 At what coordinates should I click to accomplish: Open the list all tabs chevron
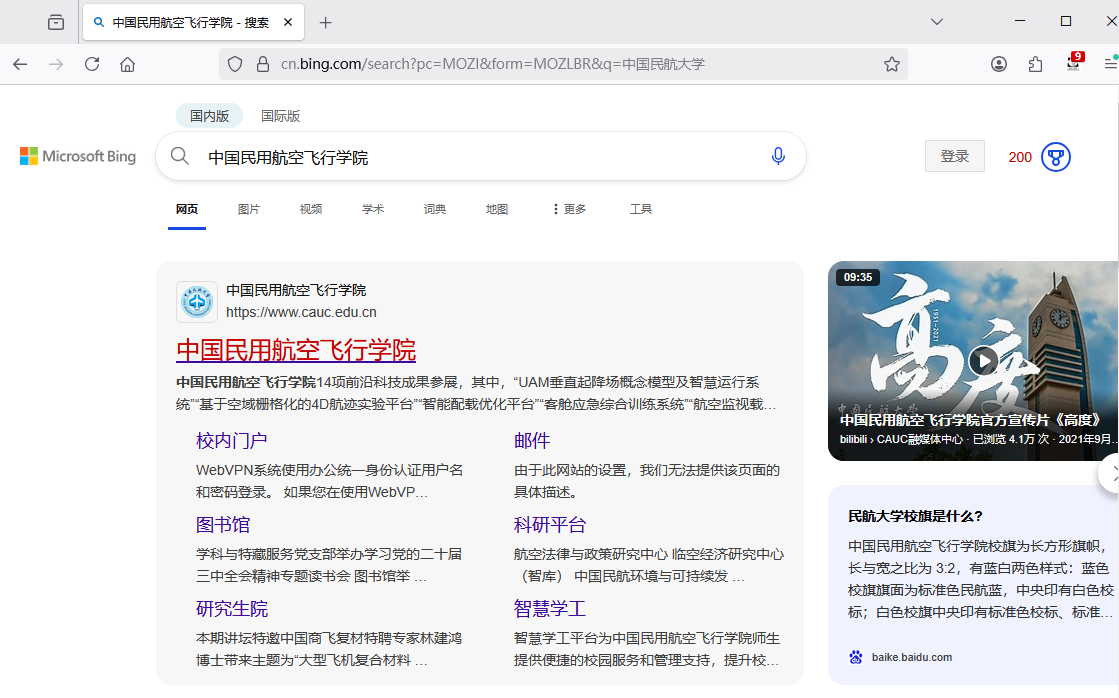point(937,22)
